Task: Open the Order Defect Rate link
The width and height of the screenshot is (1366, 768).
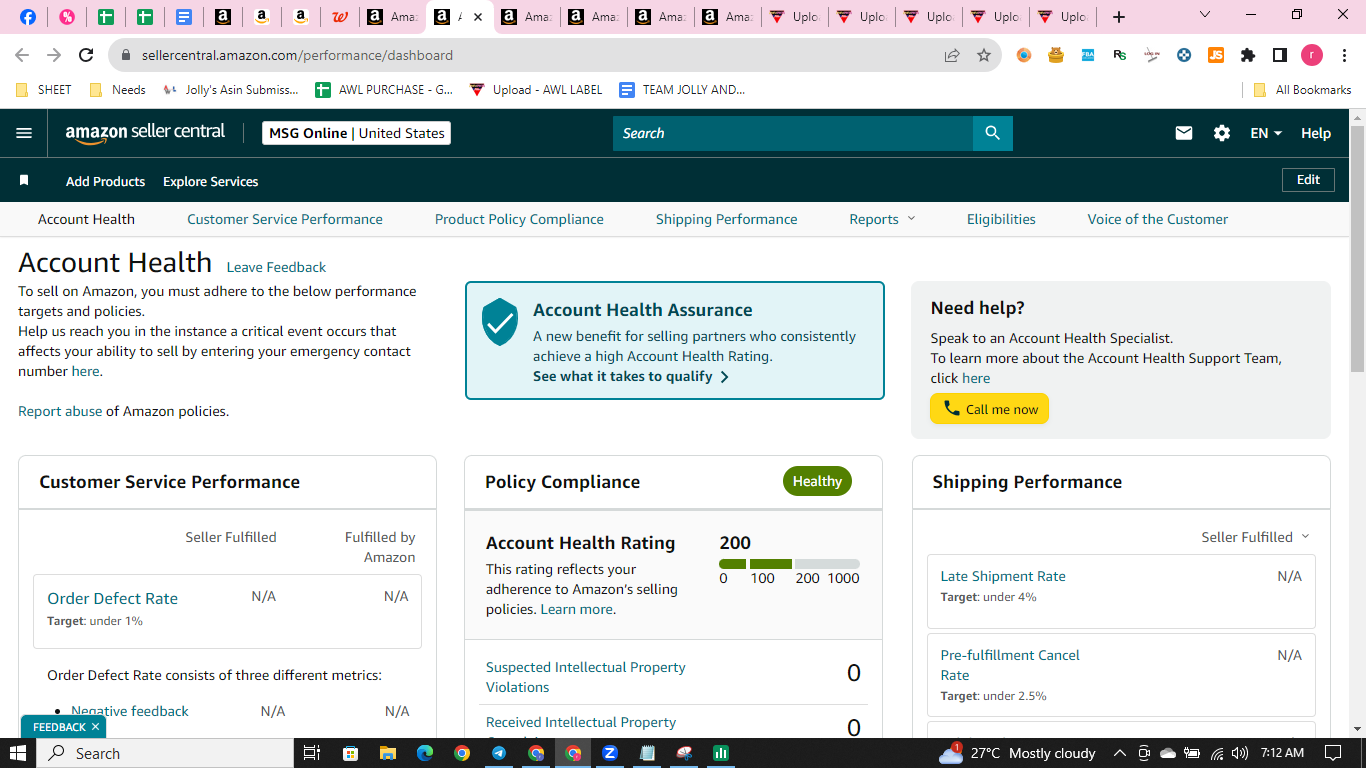Action: (x=112, y=598)
